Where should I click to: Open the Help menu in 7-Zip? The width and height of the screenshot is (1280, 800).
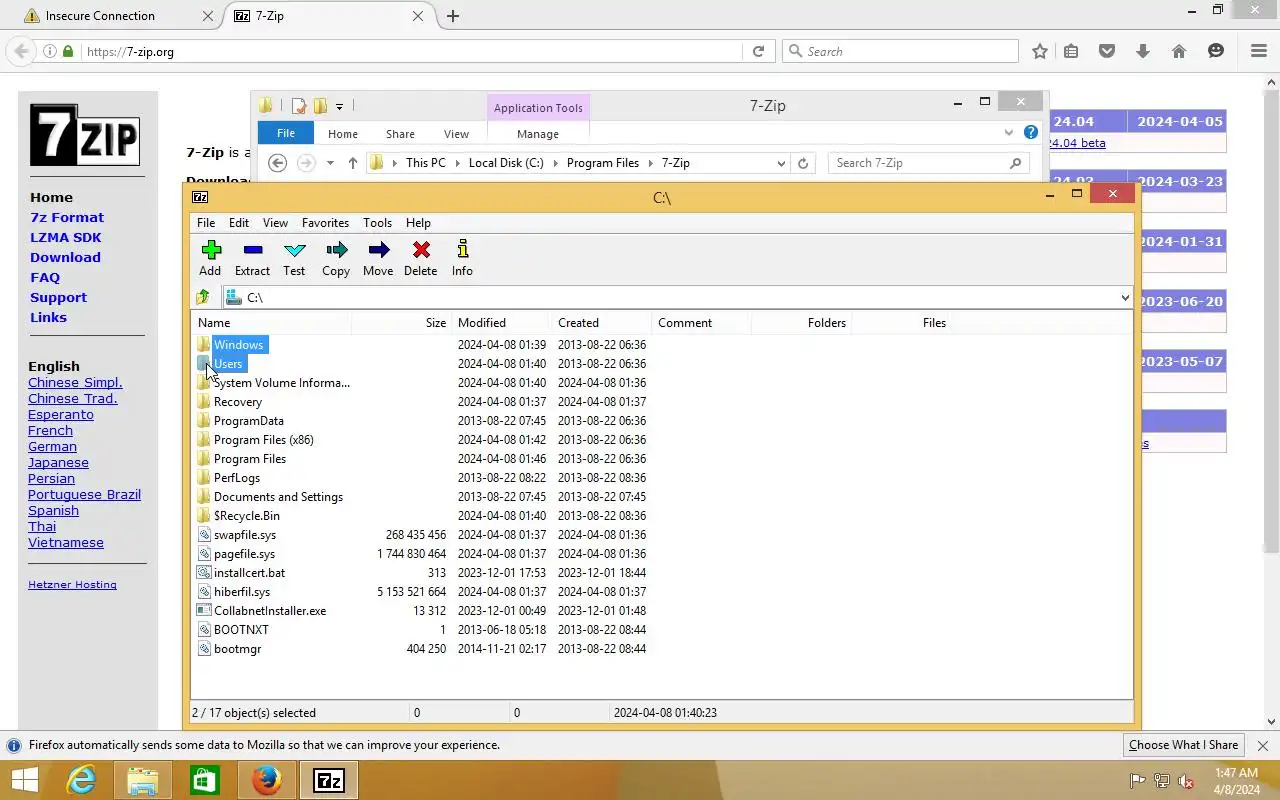[x=418, y=223]
